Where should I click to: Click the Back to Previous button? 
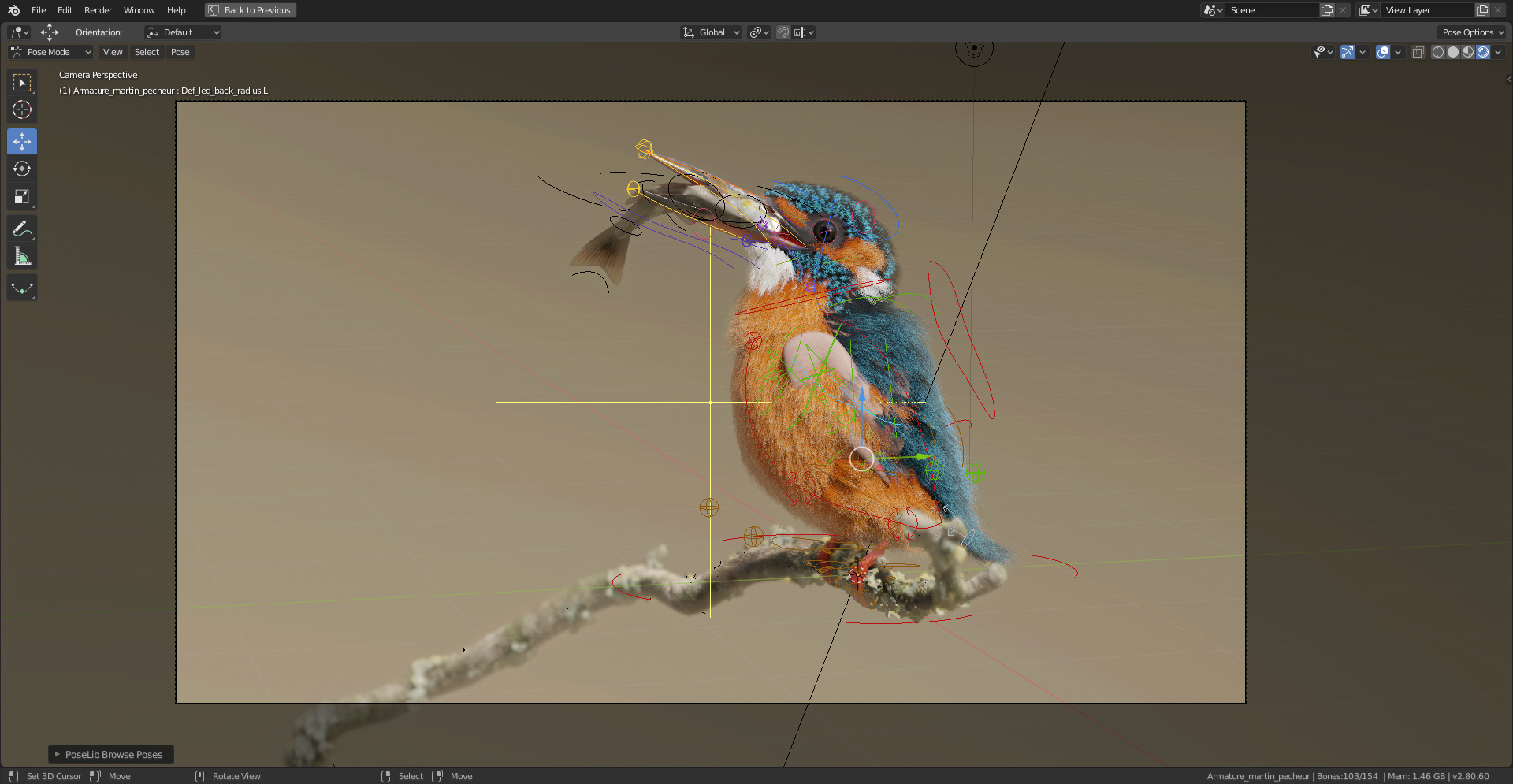pyautogui.click(x=251, y=10)
